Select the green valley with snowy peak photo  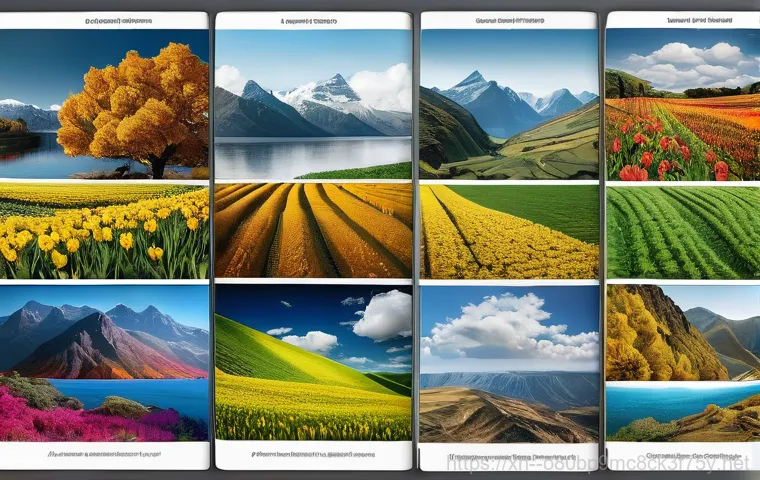pyautogui.click(x=509, y=104)
